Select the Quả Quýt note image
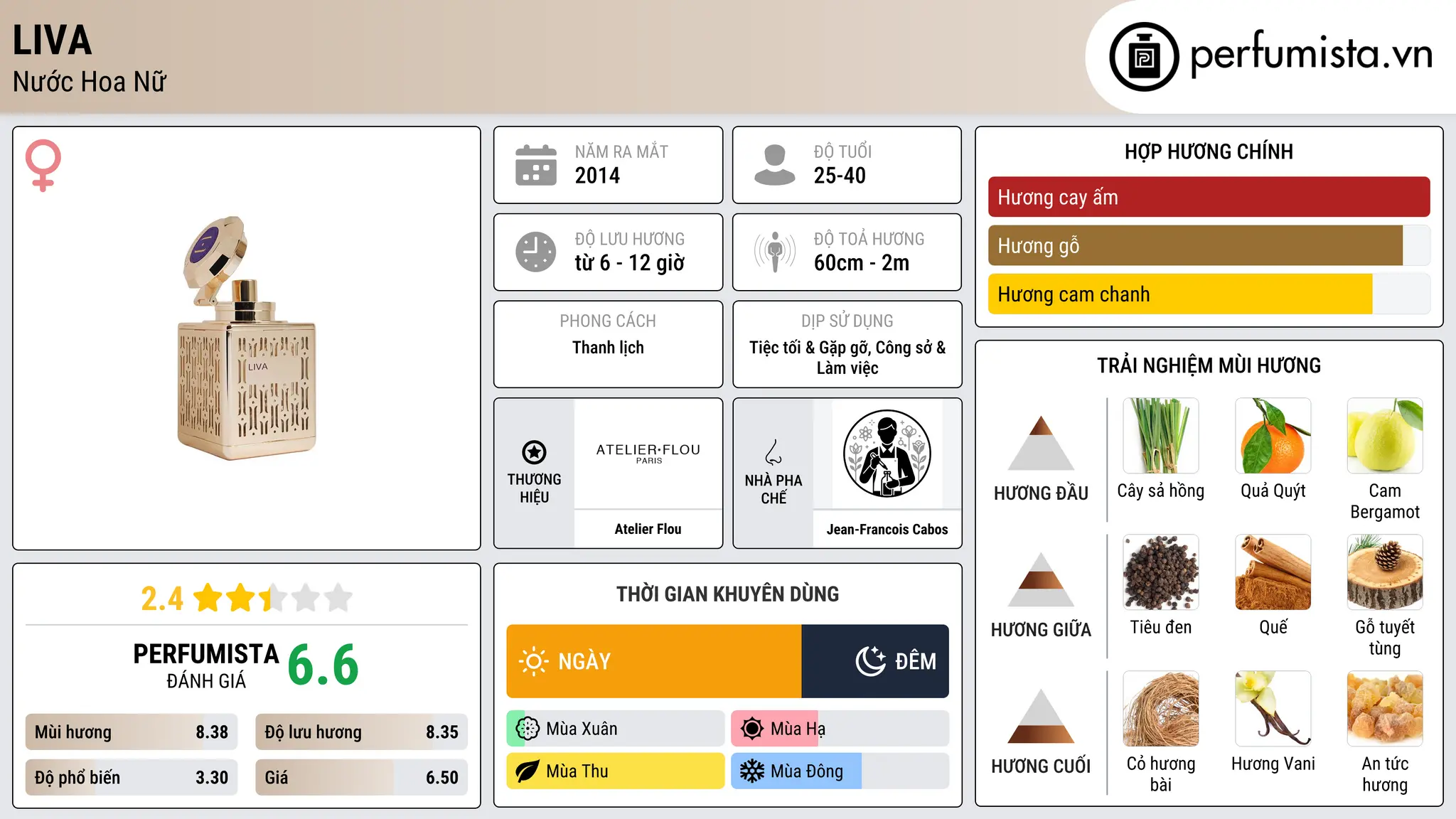The image size is (1456, 819). tap(1273, 436)
